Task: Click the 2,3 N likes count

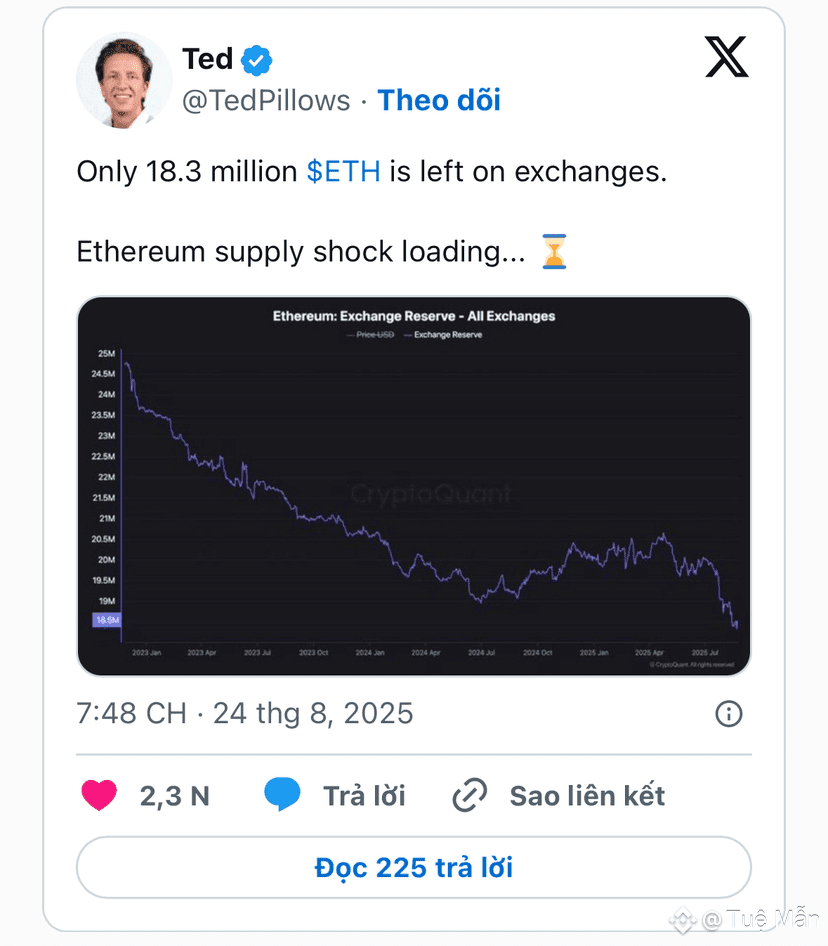Action: pyautogui.click(x=174, y=796)
